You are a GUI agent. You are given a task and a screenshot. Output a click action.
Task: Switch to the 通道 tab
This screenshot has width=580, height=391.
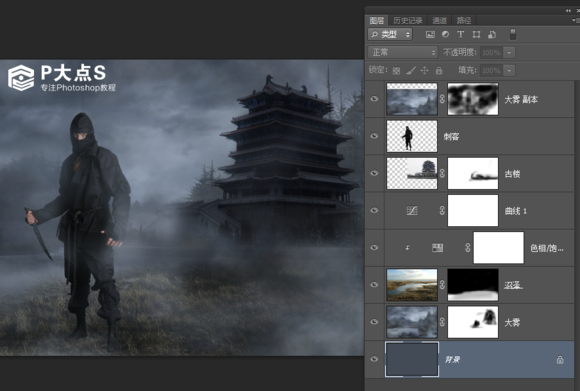tap(439, 20)
